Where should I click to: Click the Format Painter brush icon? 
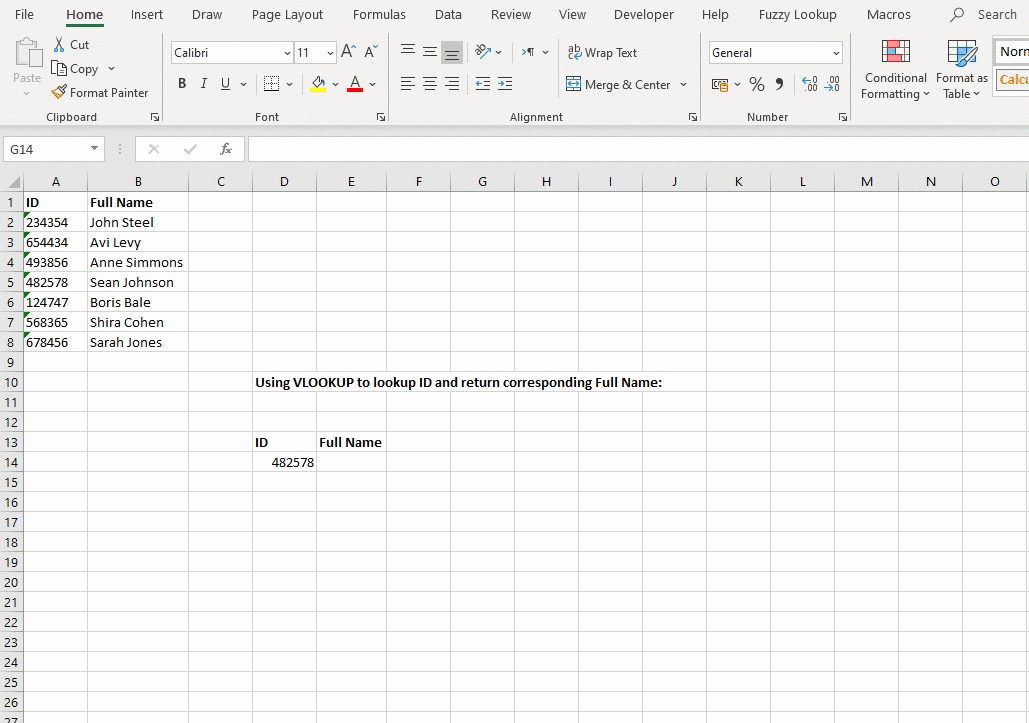(59, 93)
